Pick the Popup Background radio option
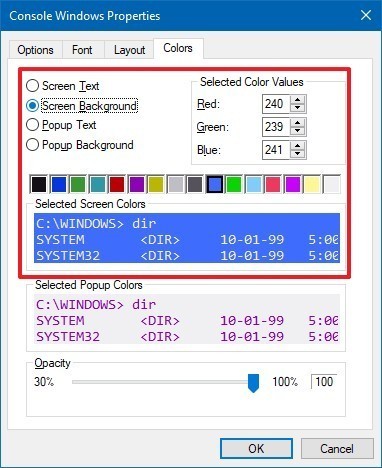The image size is (382, 468). (x=80, y=145)
